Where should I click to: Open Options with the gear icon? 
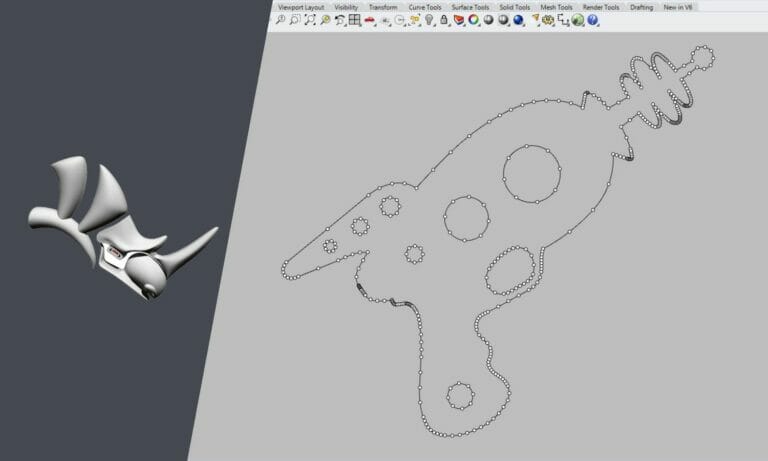click(x=547, y=19)
